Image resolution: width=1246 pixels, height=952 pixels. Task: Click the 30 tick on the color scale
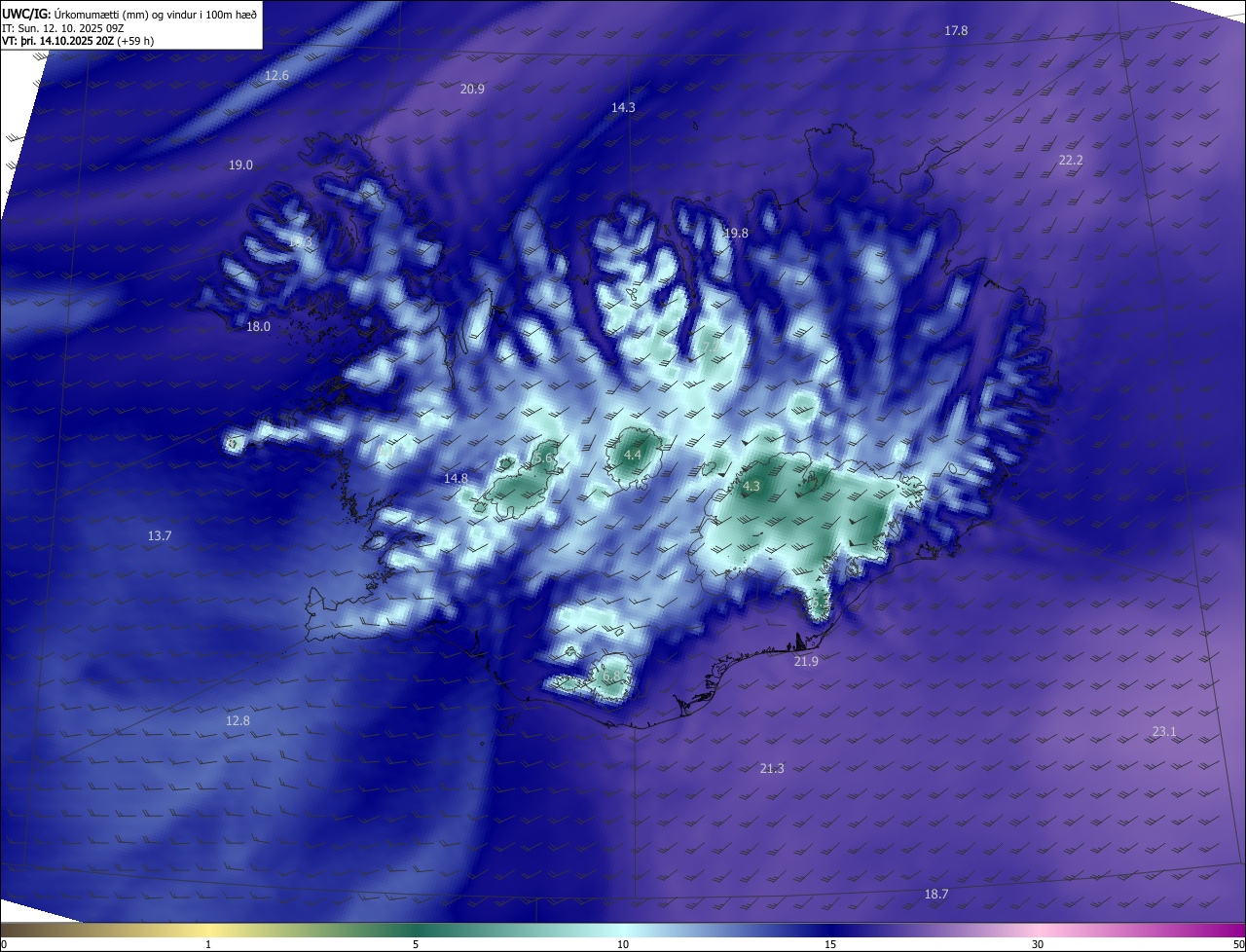pos(1038,944)
